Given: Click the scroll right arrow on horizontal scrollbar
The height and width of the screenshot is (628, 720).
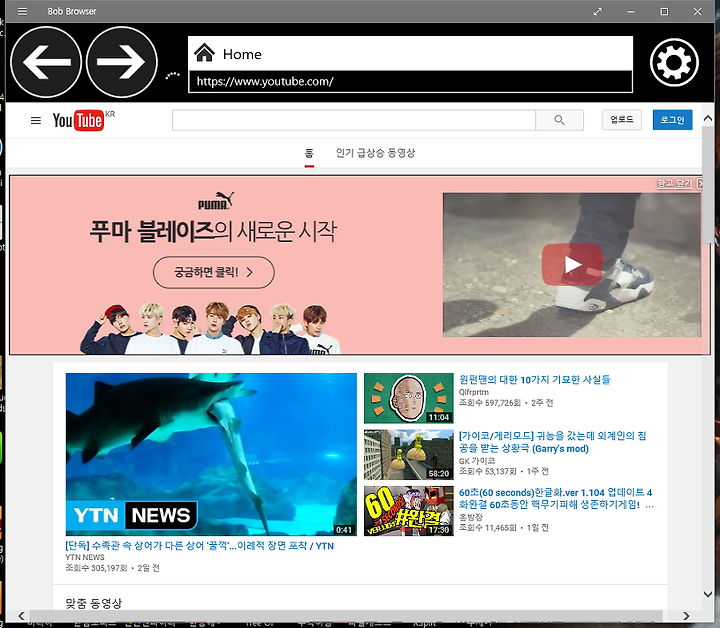Looking at the screenshot, I should click(x=686, y=616).
